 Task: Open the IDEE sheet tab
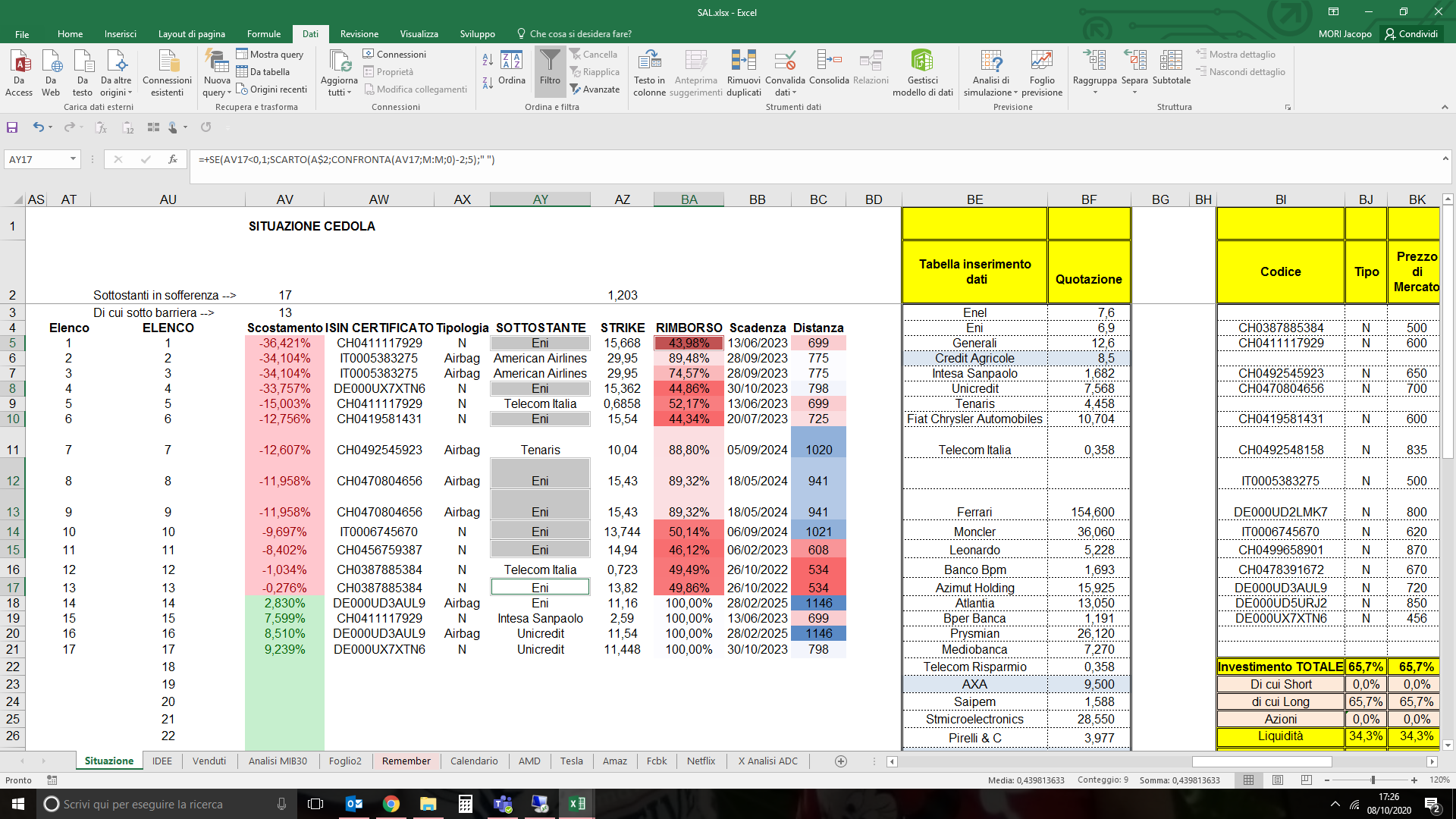[162, 761]
